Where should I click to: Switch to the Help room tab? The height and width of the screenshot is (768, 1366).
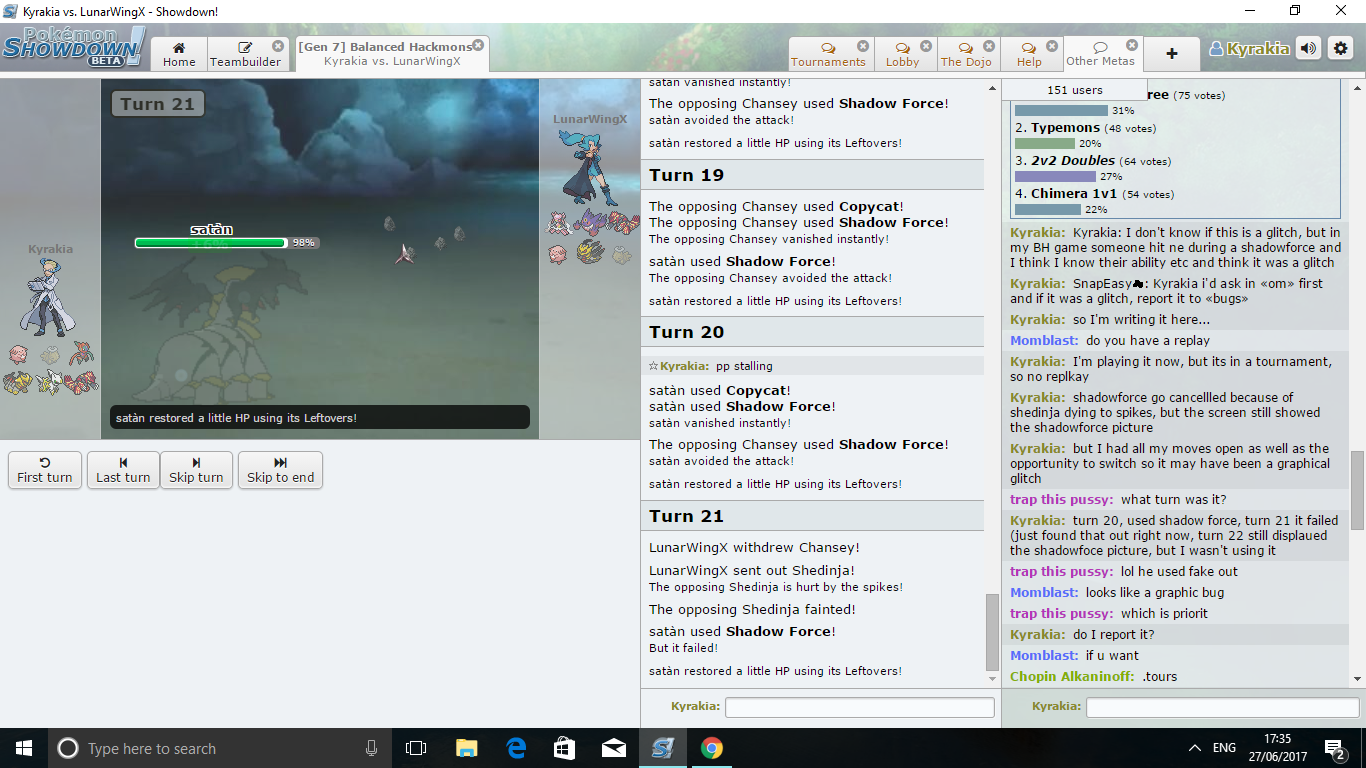pyautogui.click(x=1030, y=54)
